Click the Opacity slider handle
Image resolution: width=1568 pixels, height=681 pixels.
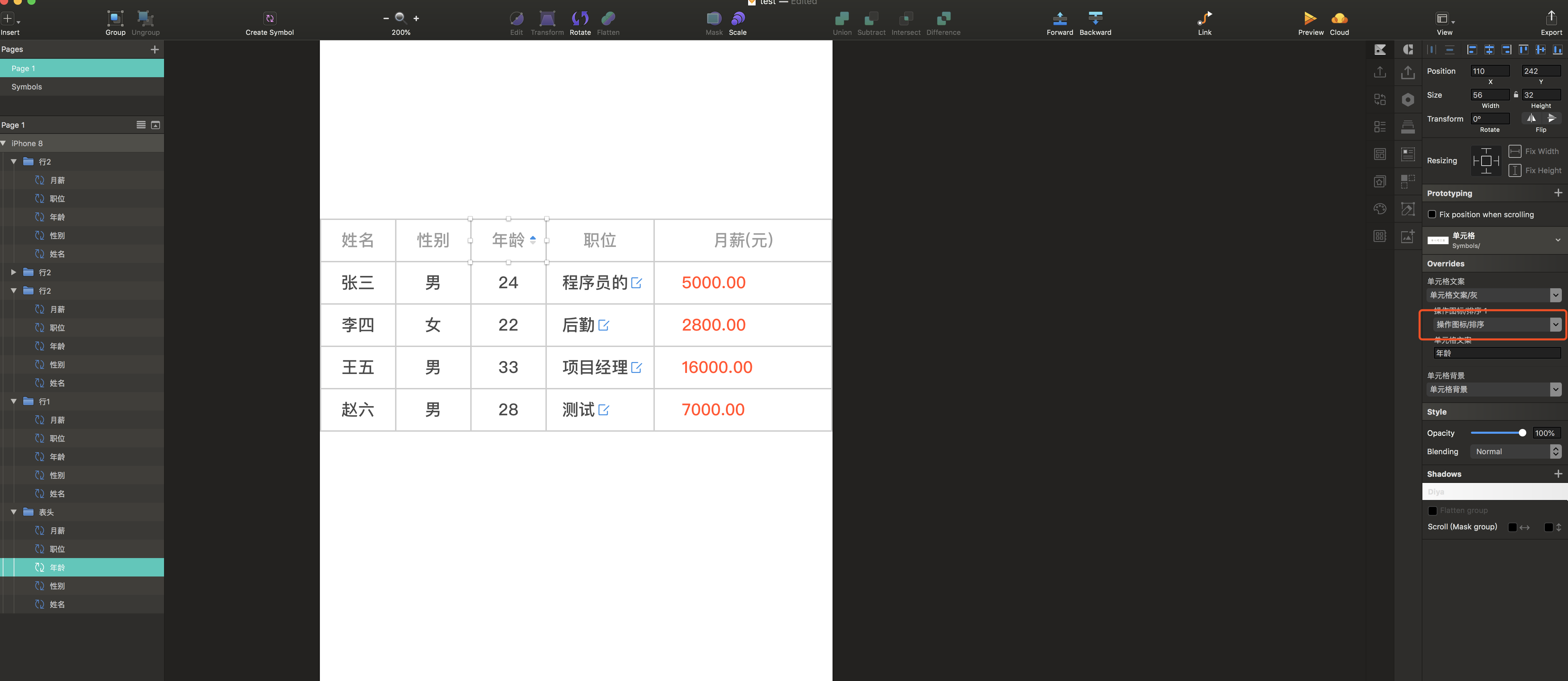coord(1522,433)
